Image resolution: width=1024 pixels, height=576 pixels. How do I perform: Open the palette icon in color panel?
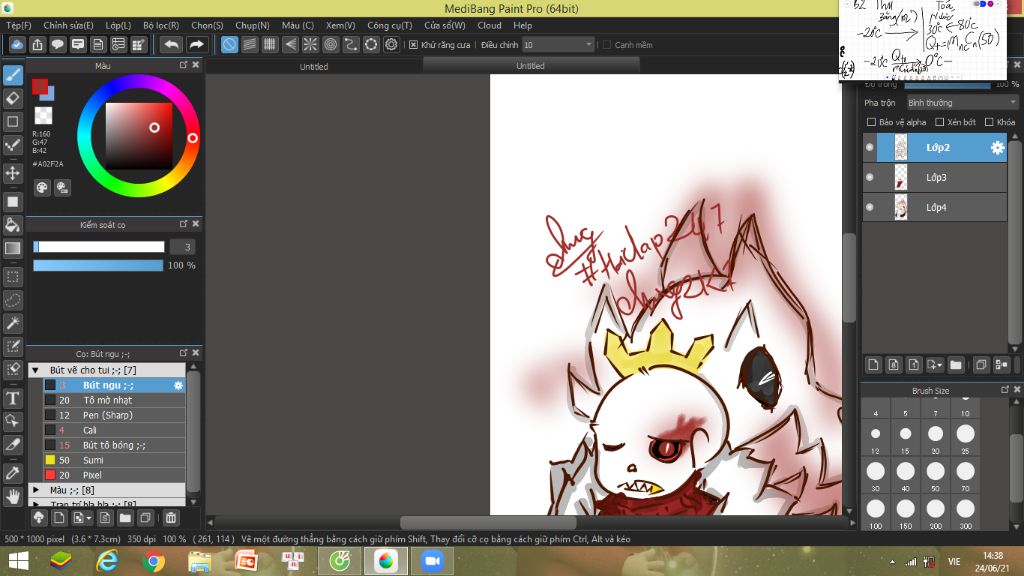tap(42, 187)
